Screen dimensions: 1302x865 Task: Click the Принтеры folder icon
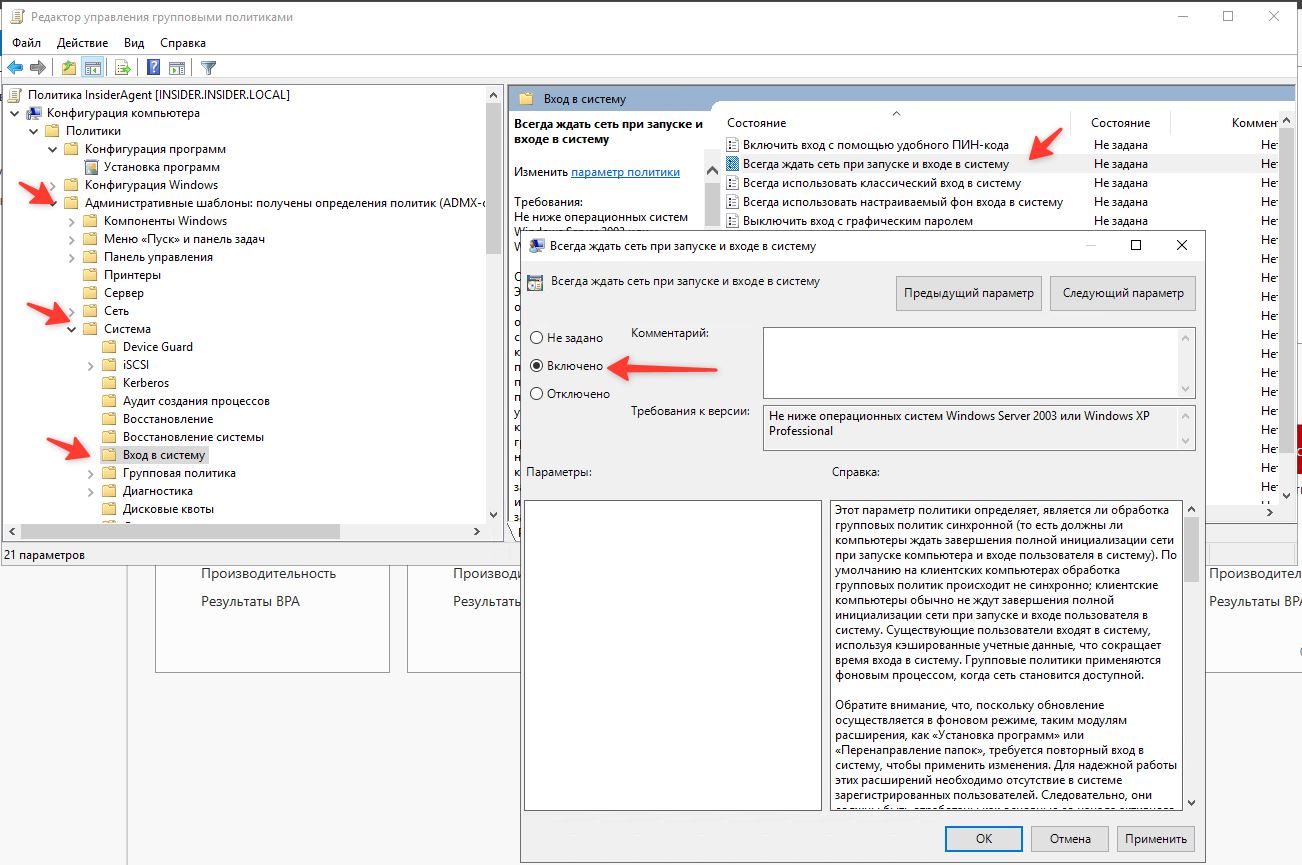coord(91,275)
